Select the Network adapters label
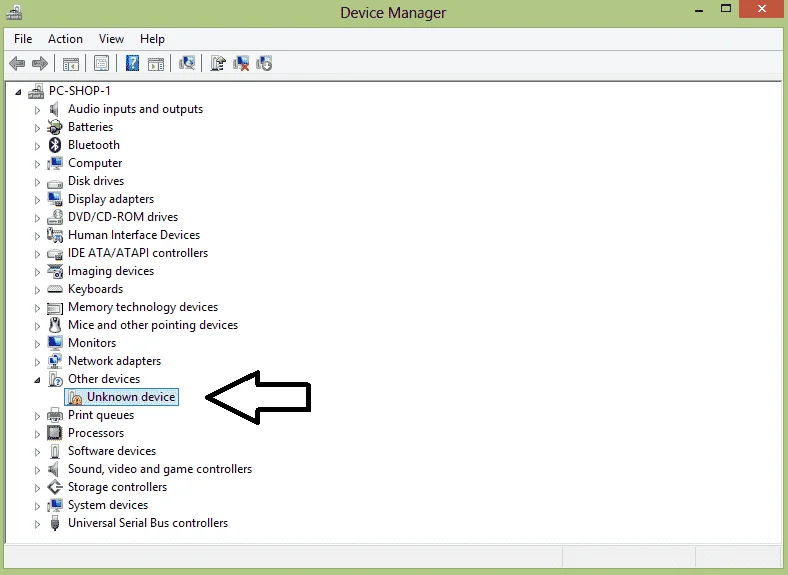The image size is (788, 575). pos(115,361)
